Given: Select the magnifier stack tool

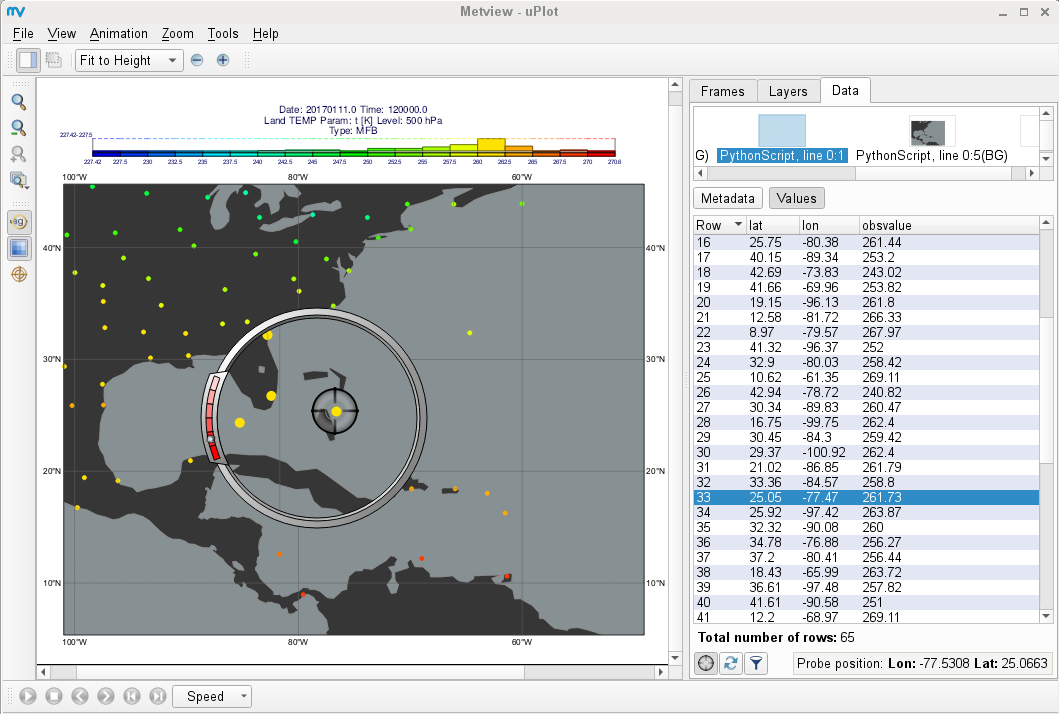Looking at the screenshot, I should click(19, 180).
